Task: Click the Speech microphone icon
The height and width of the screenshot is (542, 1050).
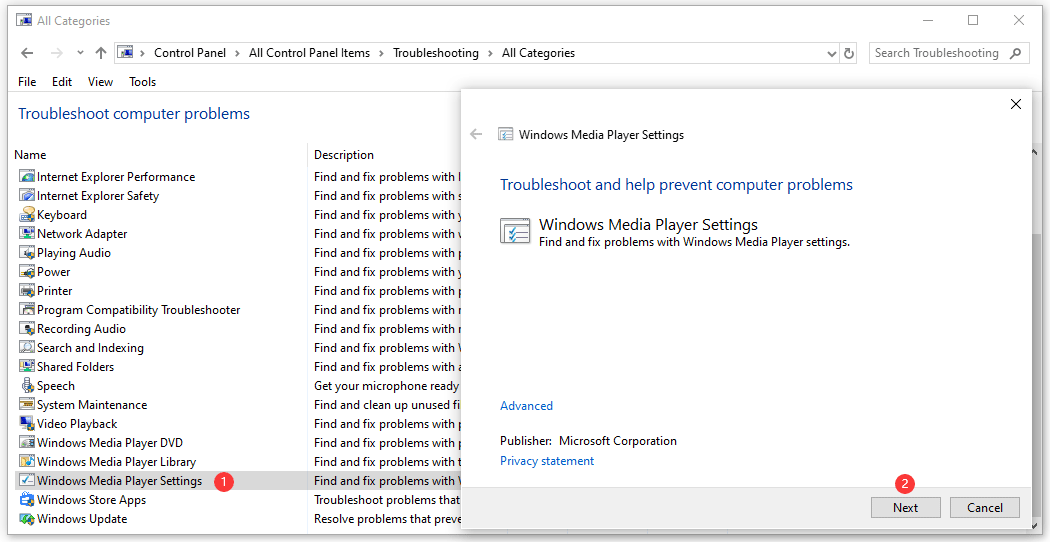Action: [x=27, y=386]
